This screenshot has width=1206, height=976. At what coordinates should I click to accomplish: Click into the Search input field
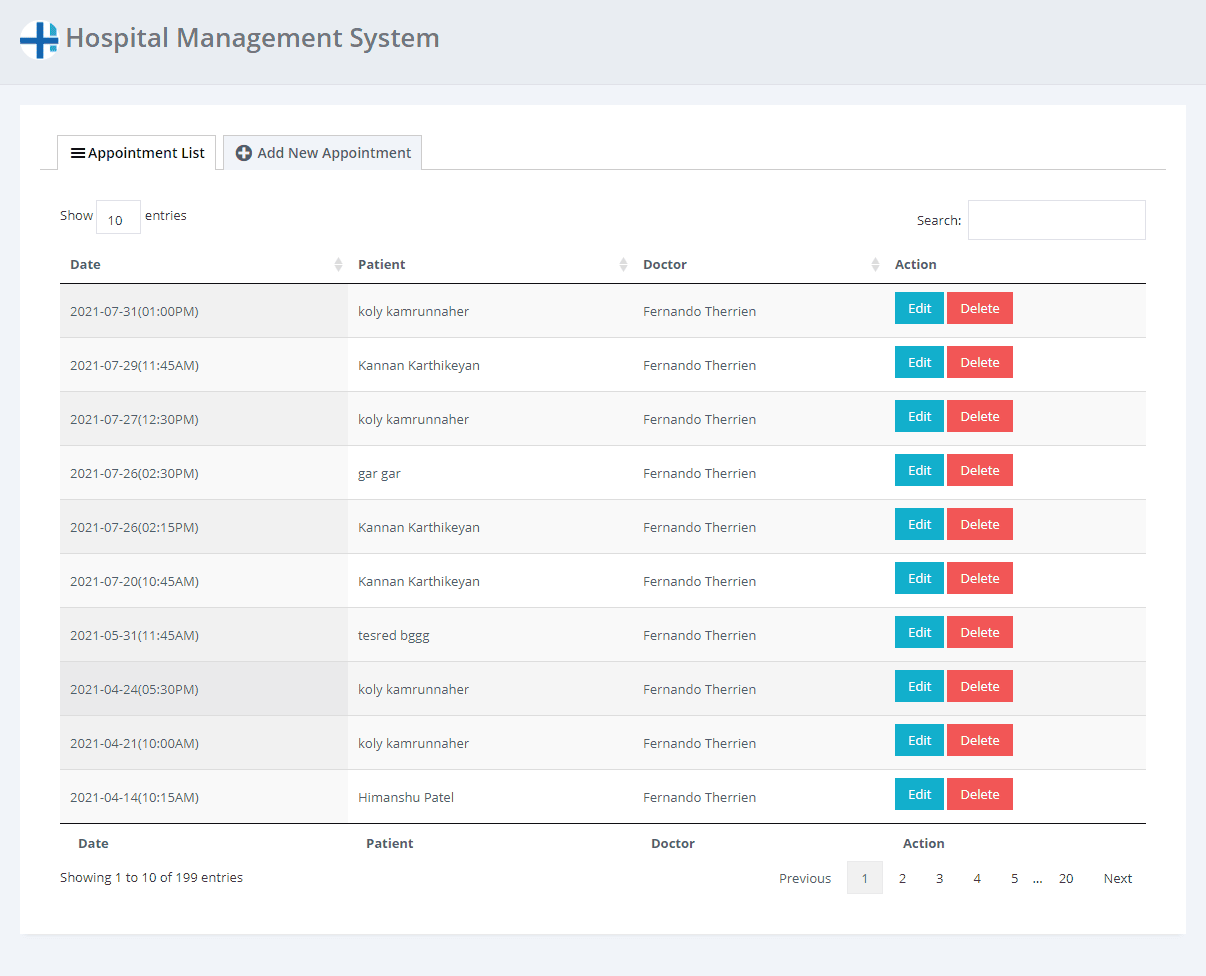(1056, 220)
